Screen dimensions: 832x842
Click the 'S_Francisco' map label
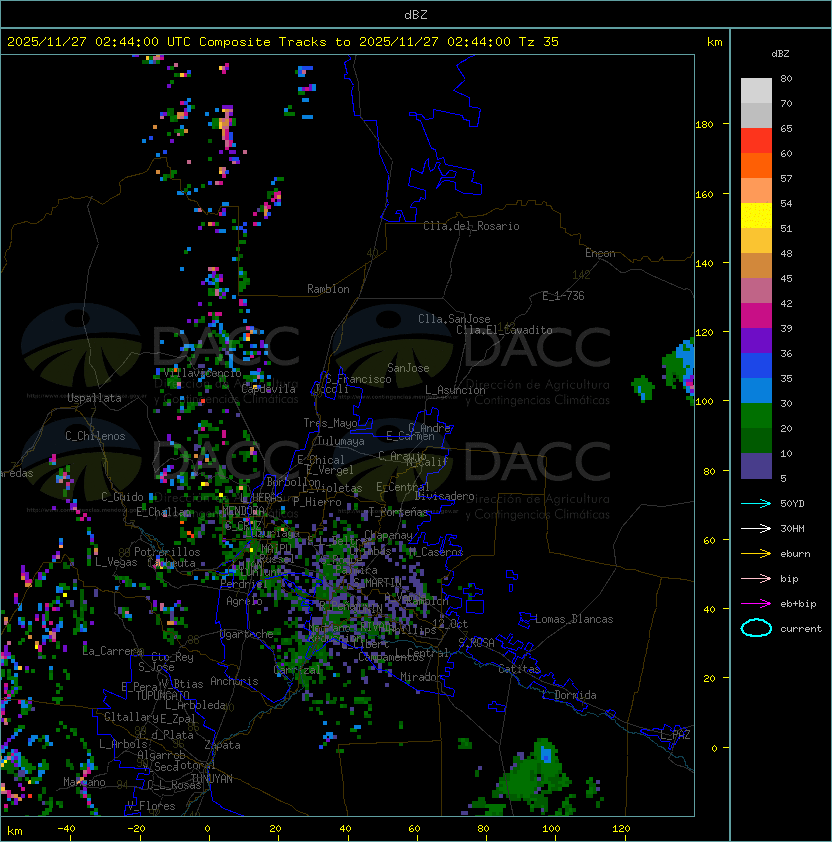point(358,379)
